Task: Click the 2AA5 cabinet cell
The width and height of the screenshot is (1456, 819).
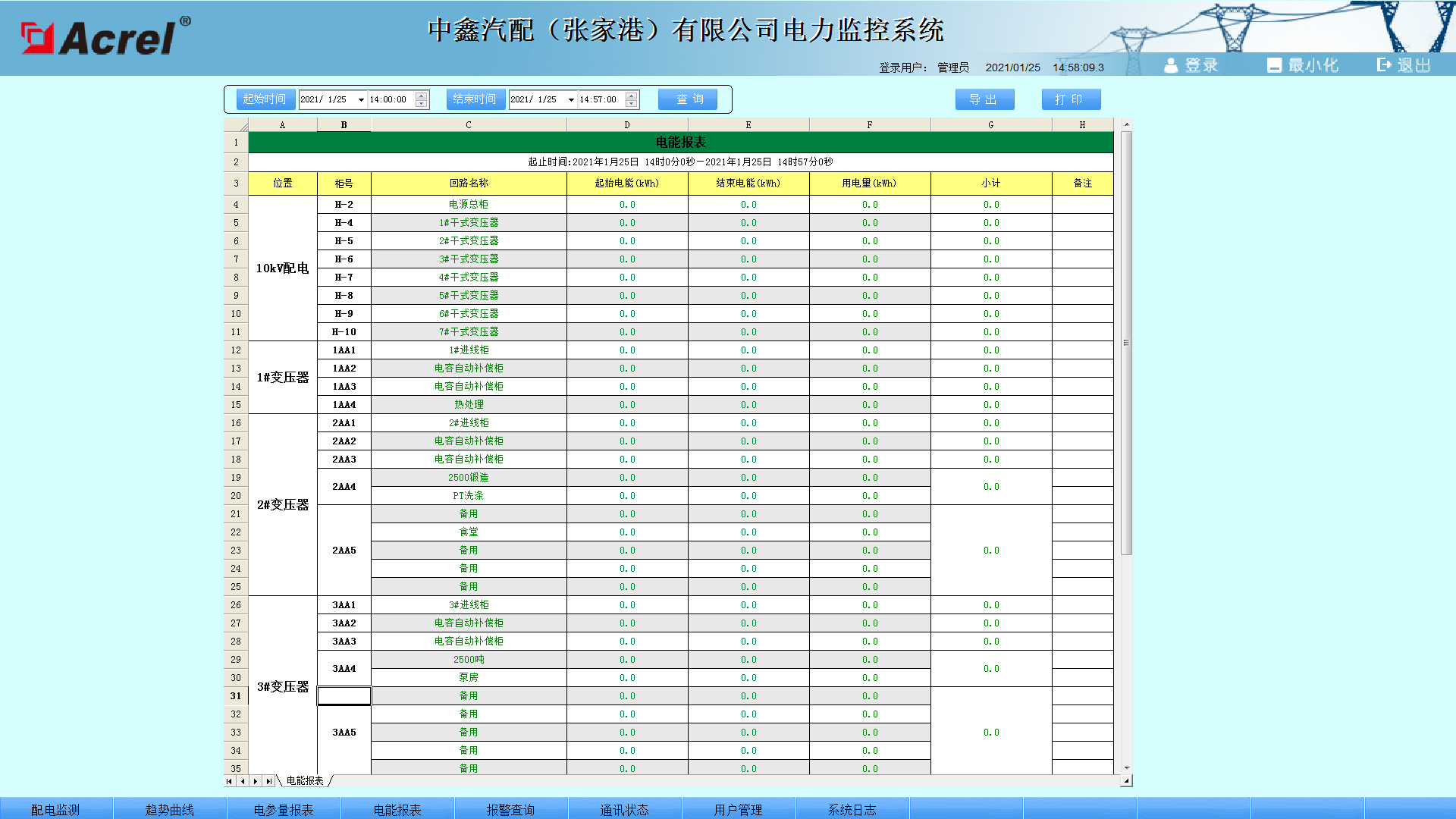Action: [x=344, y=551]
